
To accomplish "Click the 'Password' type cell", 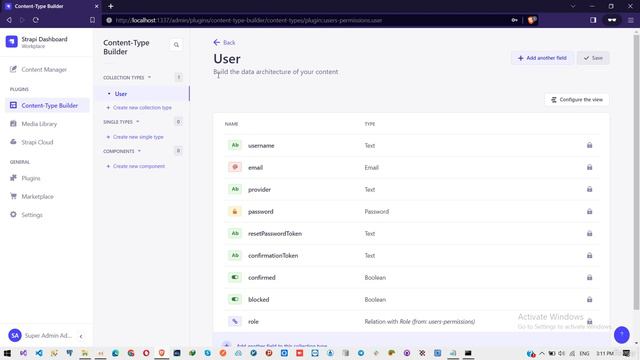I will pos(376,211).
